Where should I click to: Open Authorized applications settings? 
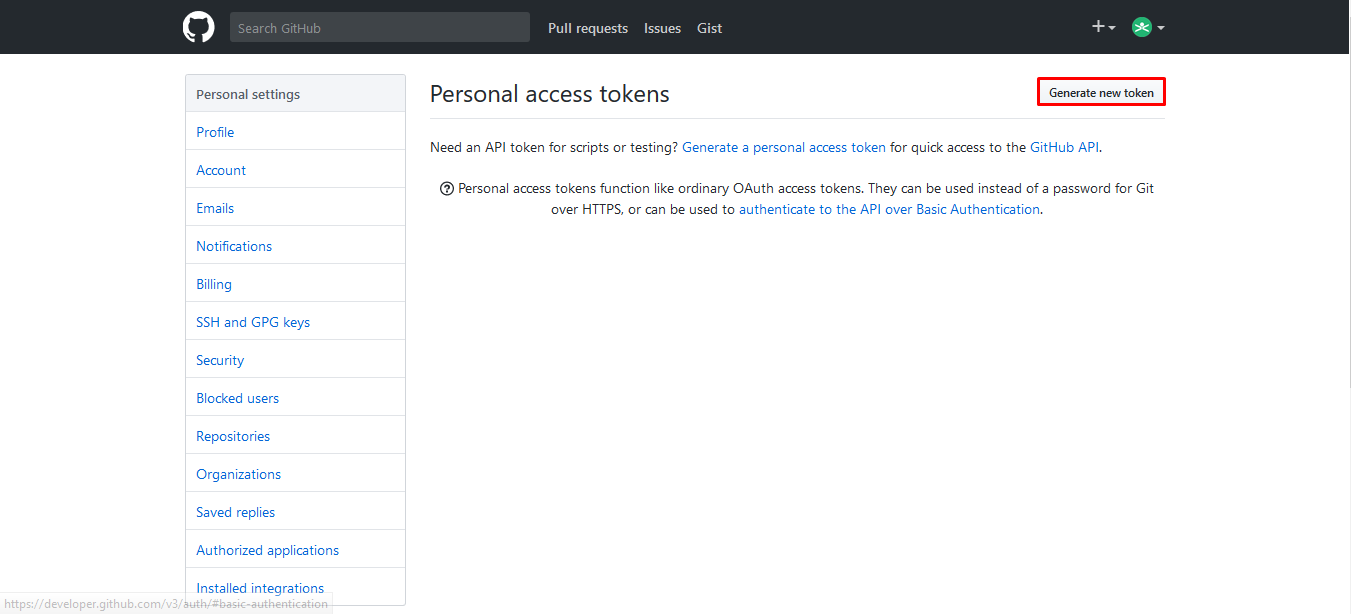[267, 549]
